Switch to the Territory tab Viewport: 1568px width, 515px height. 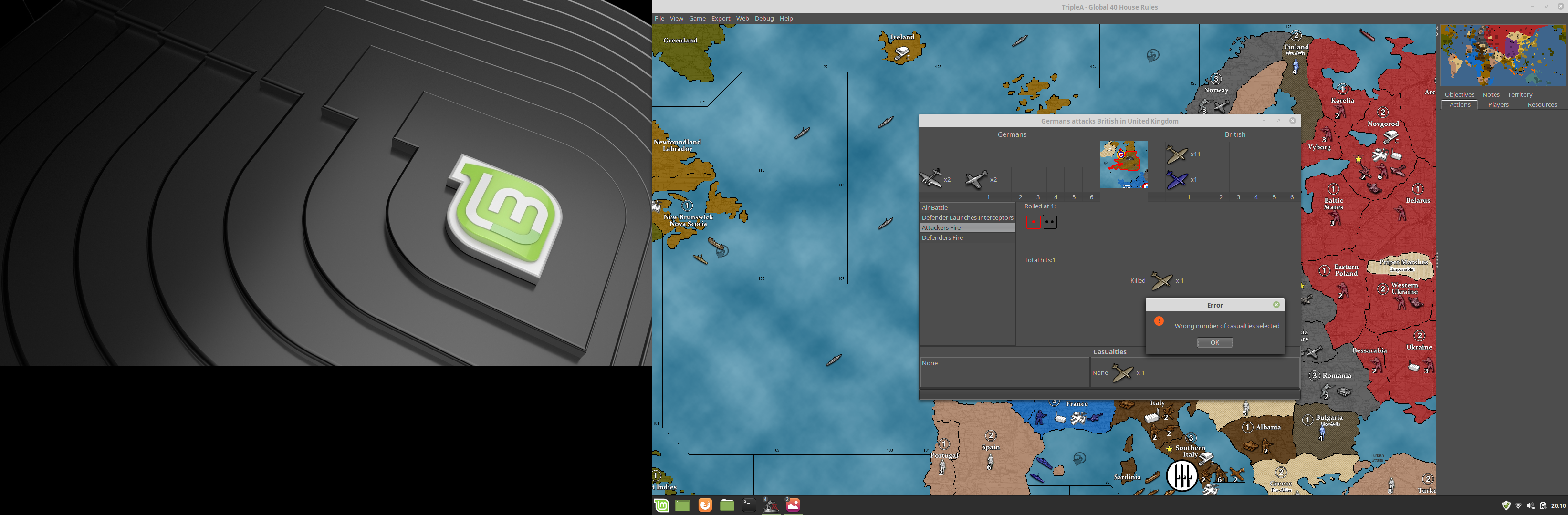1519,95
